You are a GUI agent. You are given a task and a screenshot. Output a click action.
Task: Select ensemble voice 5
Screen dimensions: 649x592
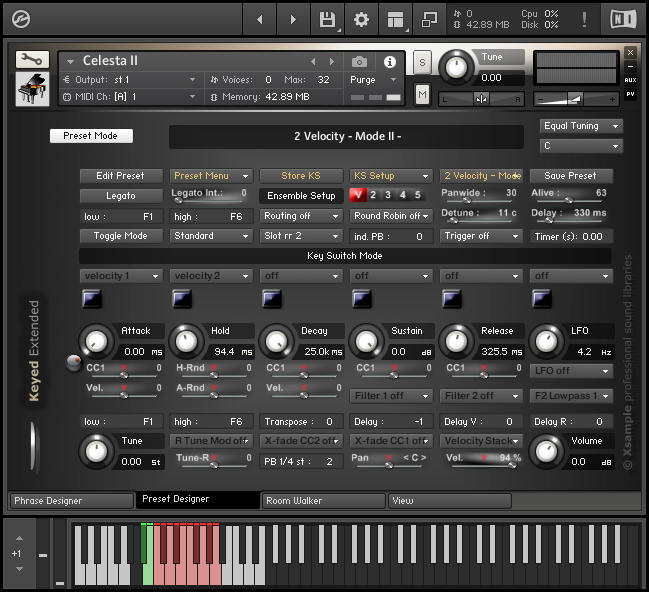click(418, 195)
